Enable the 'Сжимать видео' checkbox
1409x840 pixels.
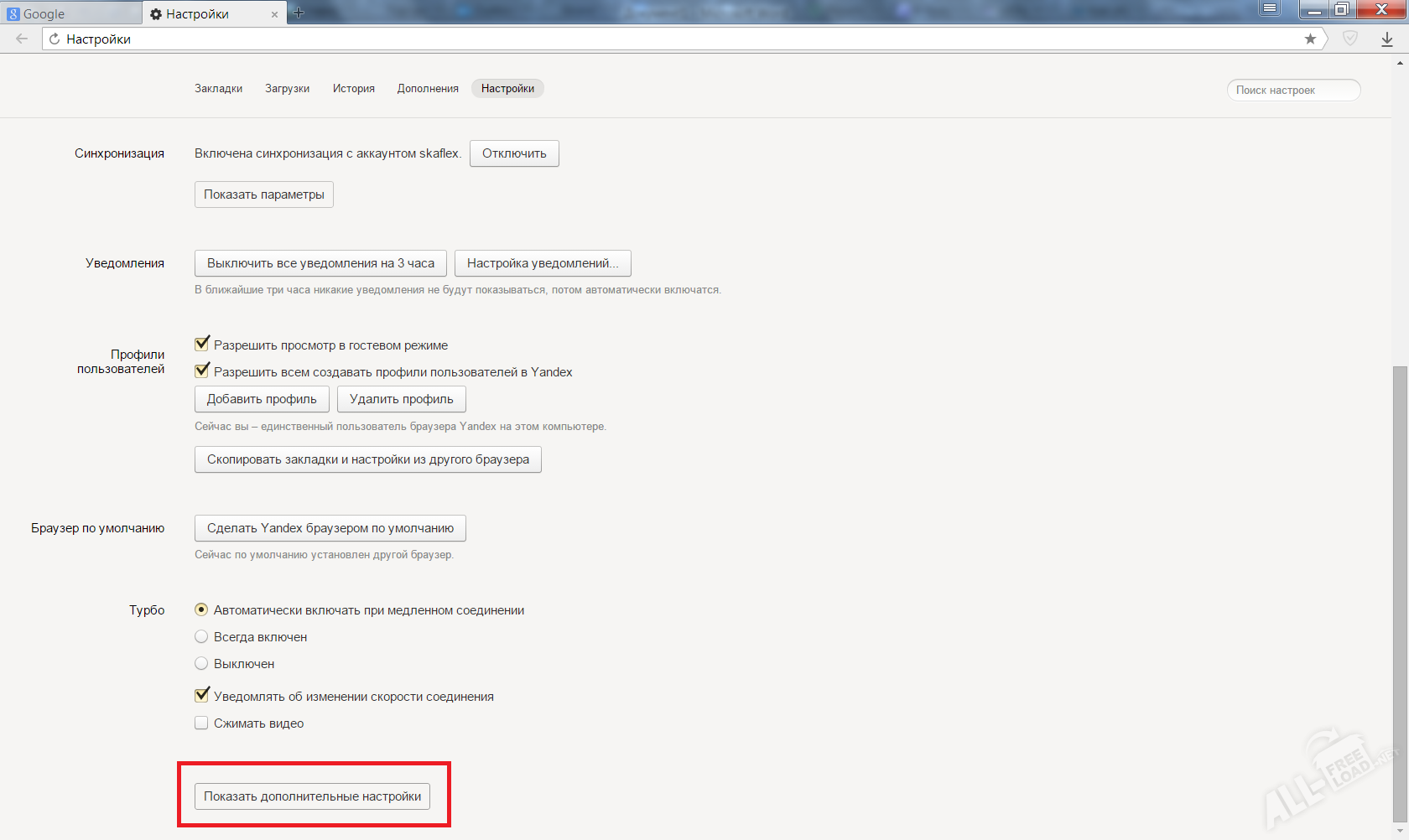(201, 723)
